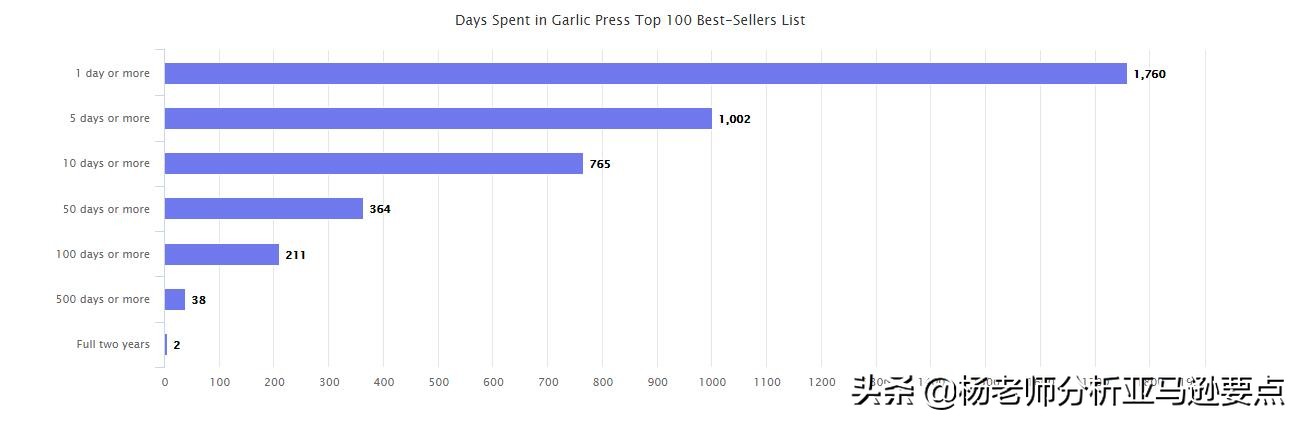1299x421 pixels.
Task: Click the 364 data label
Action: click(380, 210)
